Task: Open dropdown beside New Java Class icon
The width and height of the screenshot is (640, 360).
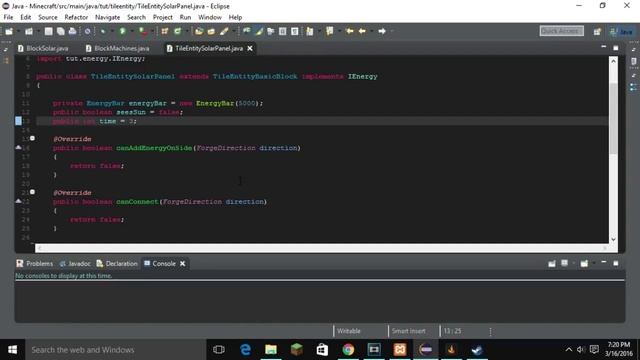Action: pos(187,31)
